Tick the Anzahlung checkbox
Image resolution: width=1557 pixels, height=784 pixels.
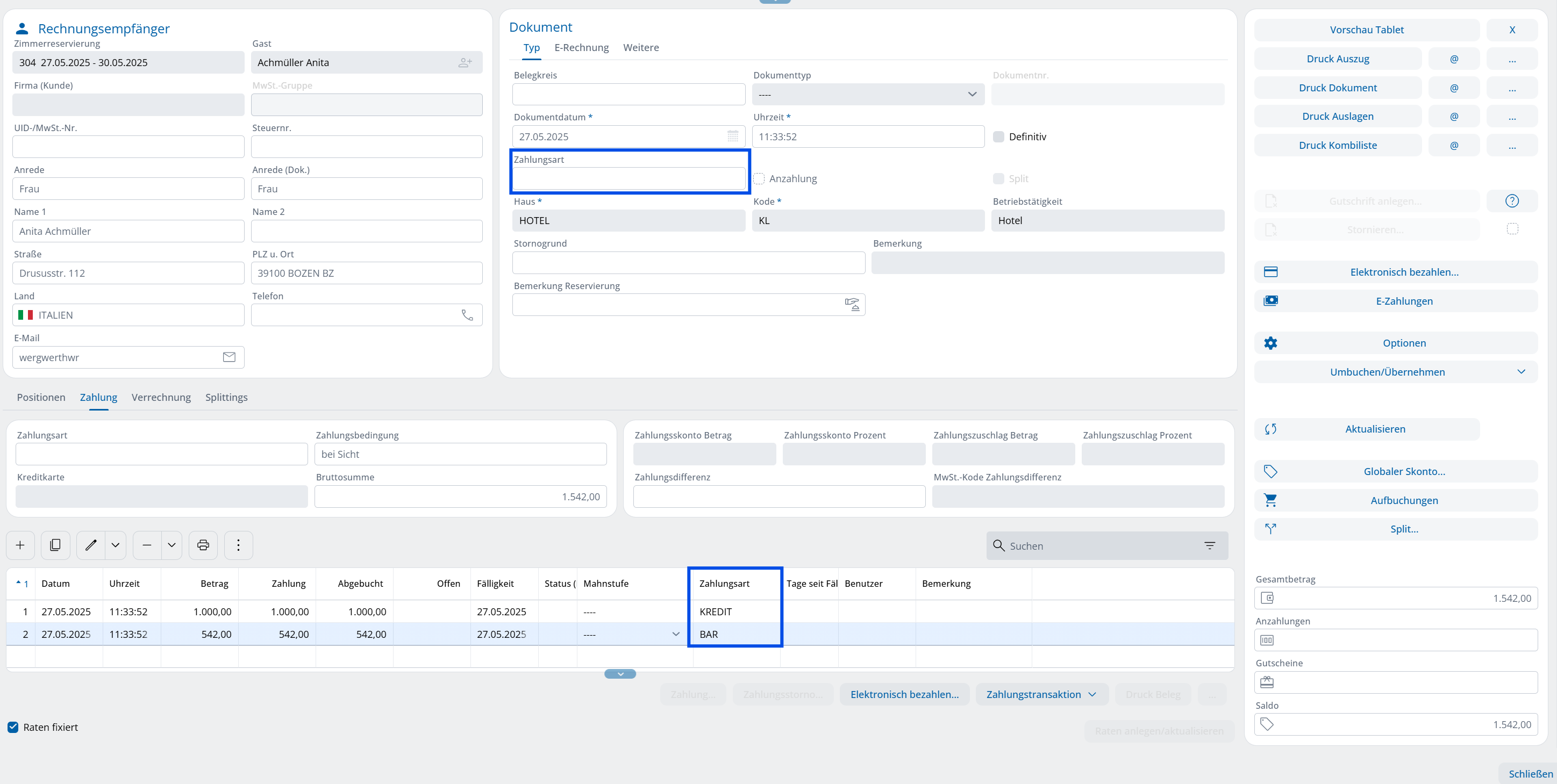[x=759, y=179]
